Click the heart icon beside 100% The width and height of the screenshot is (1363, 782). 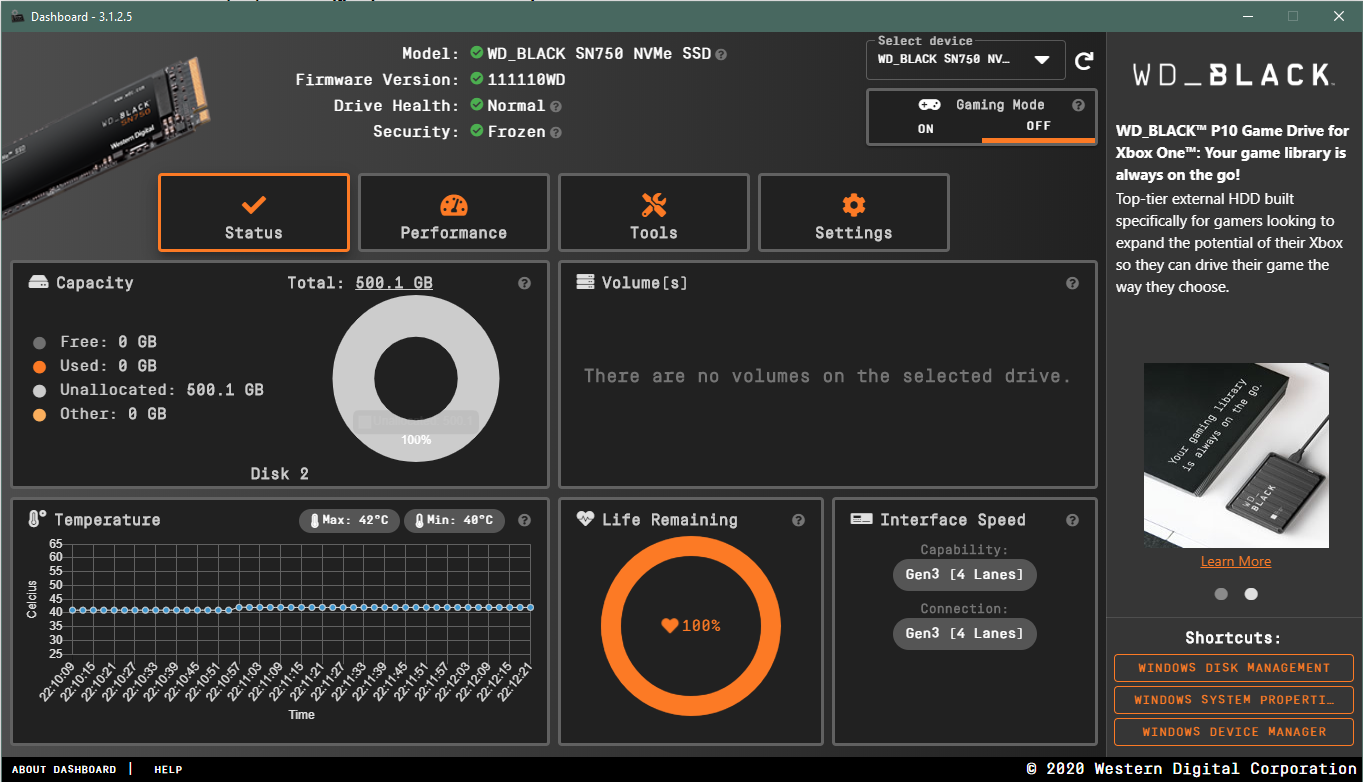point(670,626)
